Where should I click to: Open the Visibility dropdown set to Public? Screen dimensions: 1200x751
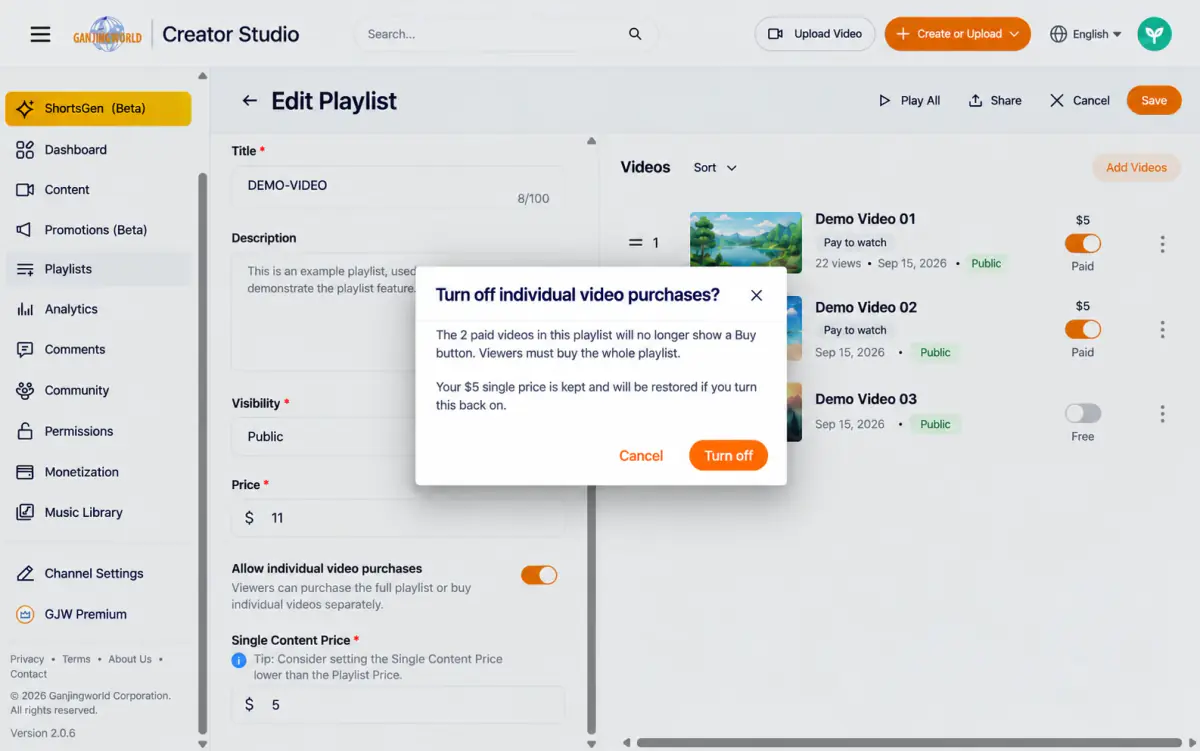pos(398,437)
